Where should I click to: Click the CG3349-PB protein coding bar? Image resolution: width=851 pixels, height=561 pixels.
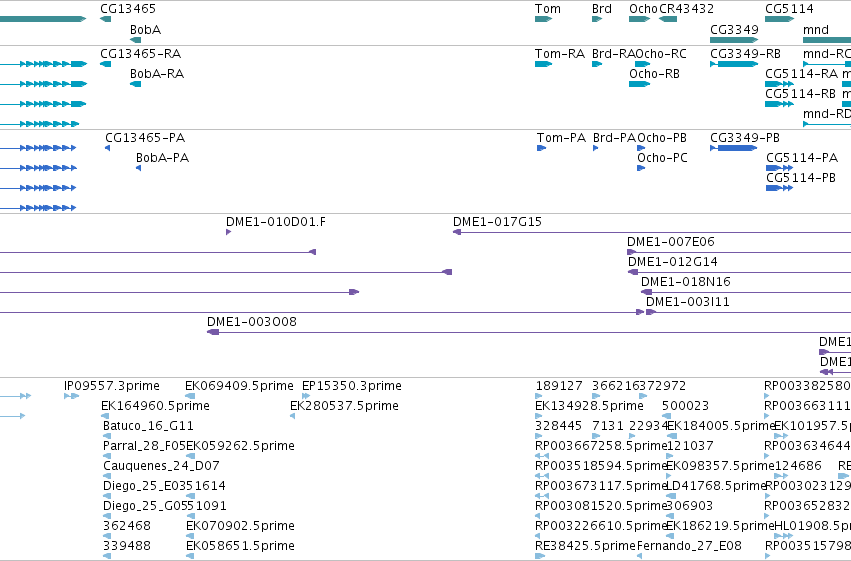737,148
